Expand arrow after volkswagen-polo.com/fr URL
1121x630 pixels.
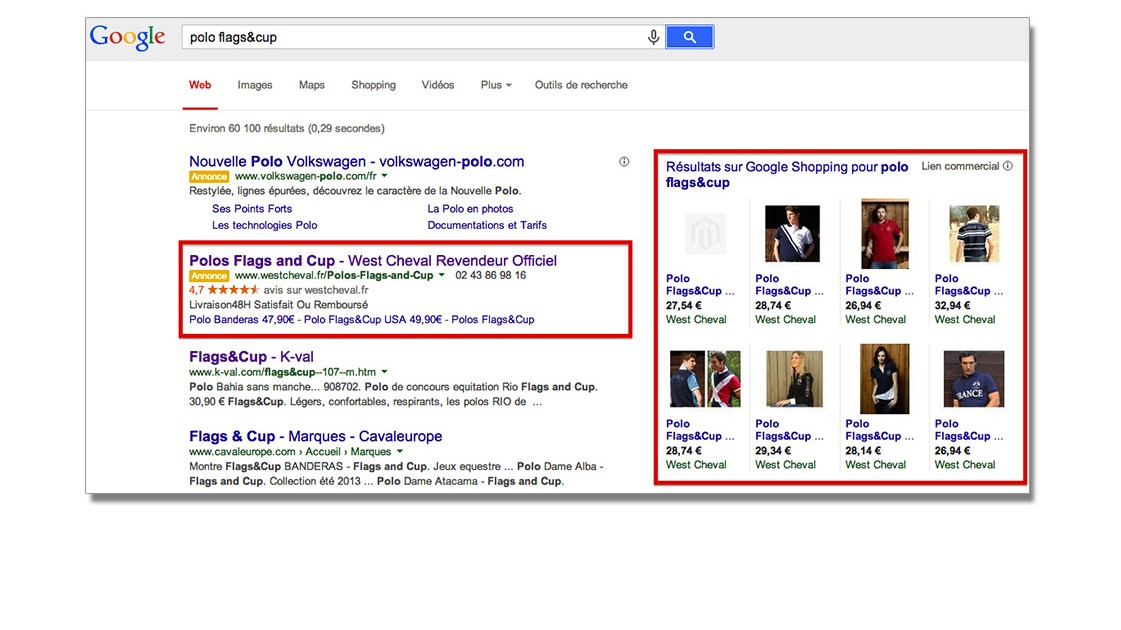385,176
